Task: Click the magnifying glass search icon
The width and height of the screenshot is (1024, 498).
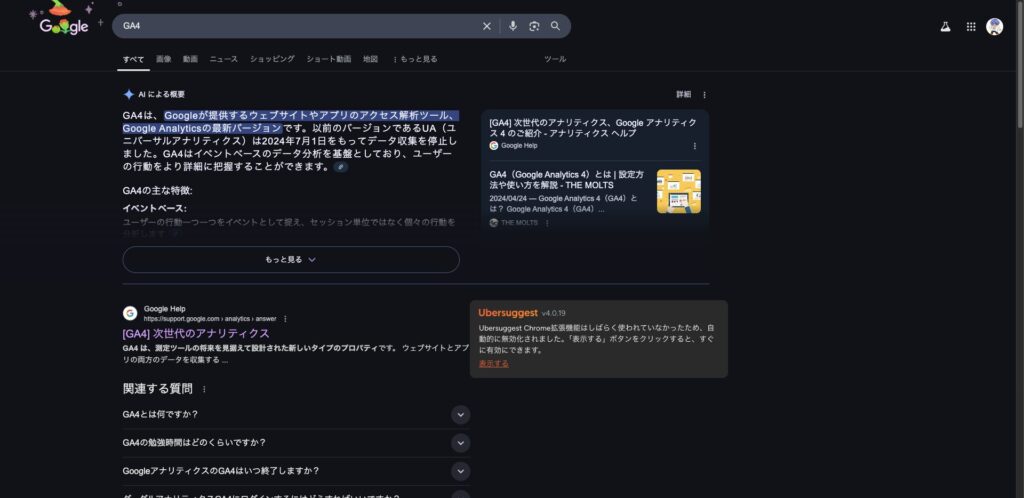Action: pyautogui.click(x=555, y=26)
